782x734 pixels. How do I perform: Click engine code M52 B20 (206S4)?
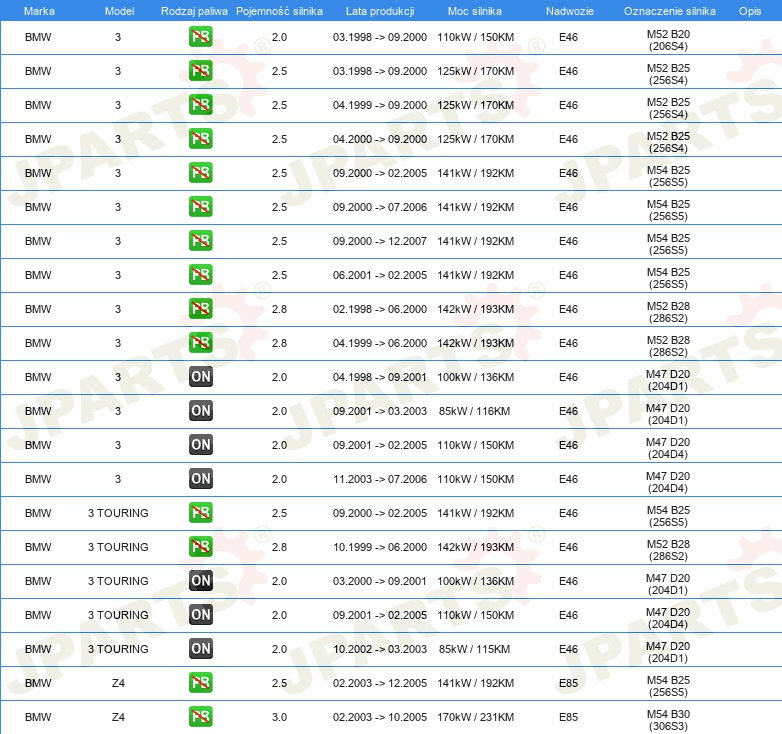(x=668, y=40)
